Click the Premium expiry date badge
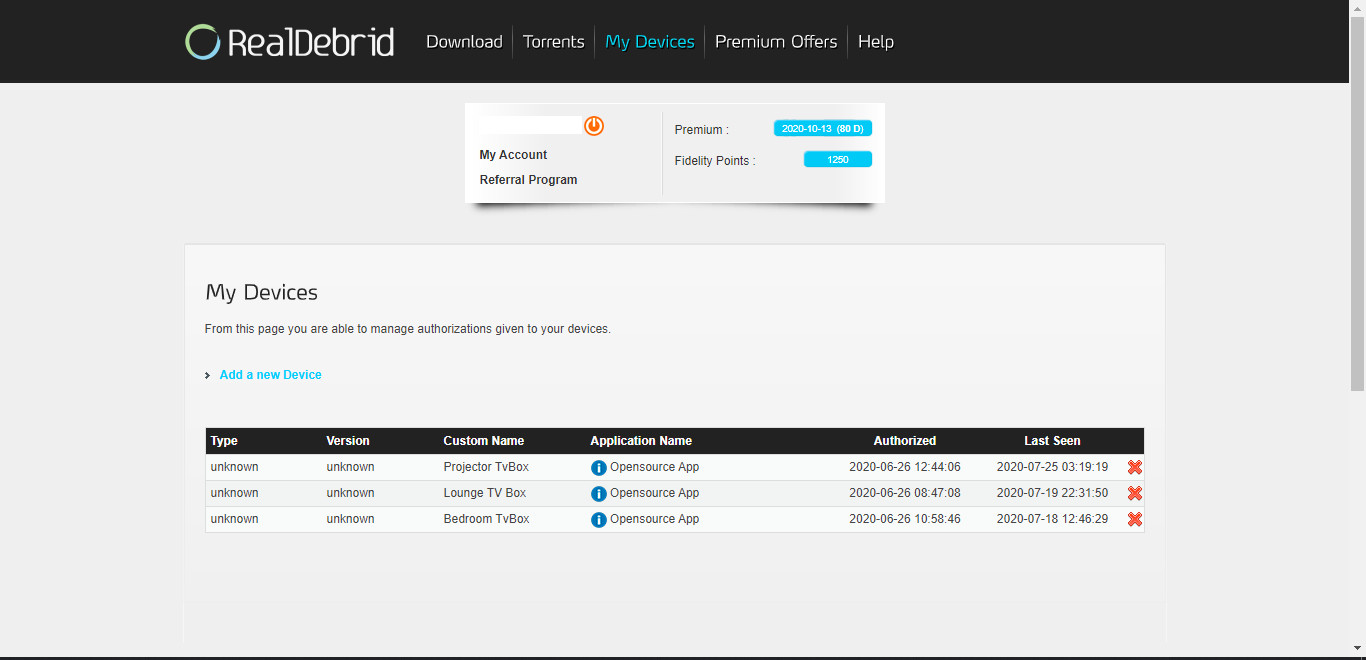The height and width of the screenshot is (660, 1366). click(x=823, y=129)
